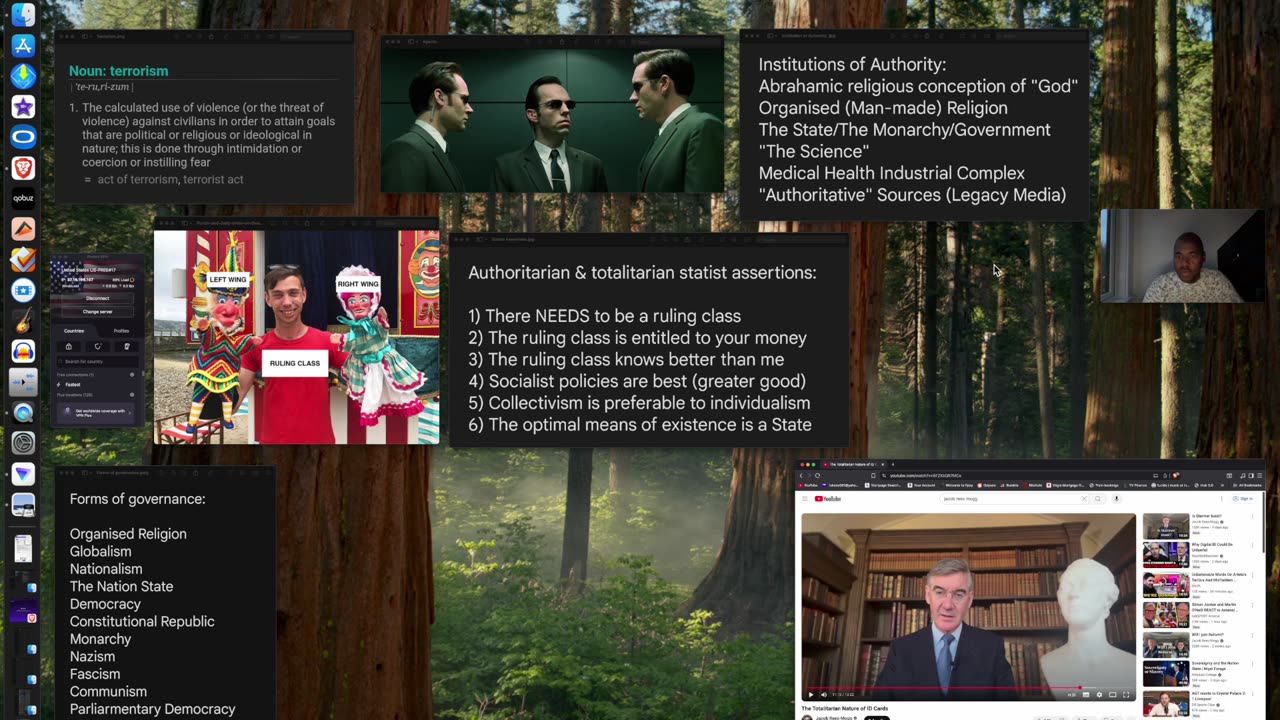The image size is (1280, 720).
Task: Play the YouTube video
Action: [811, 695]
